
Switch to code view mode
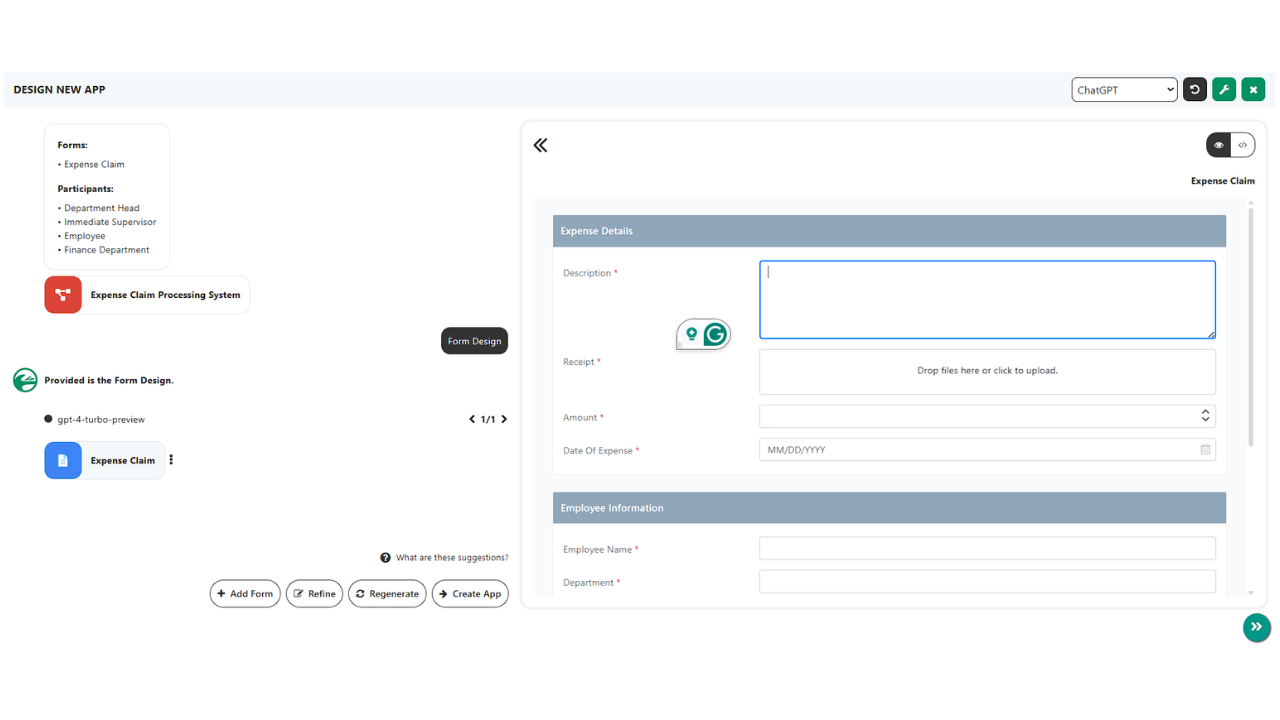1242,146
